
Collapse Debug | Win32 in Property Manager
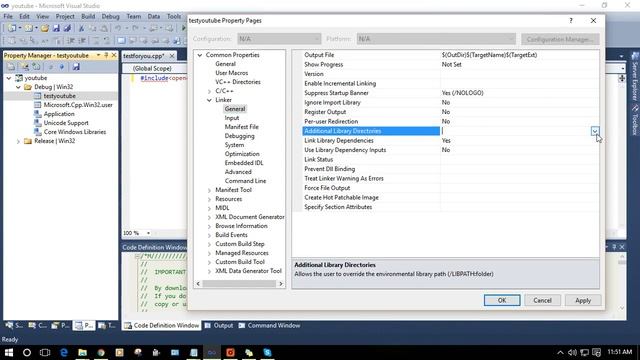(18, 87)
